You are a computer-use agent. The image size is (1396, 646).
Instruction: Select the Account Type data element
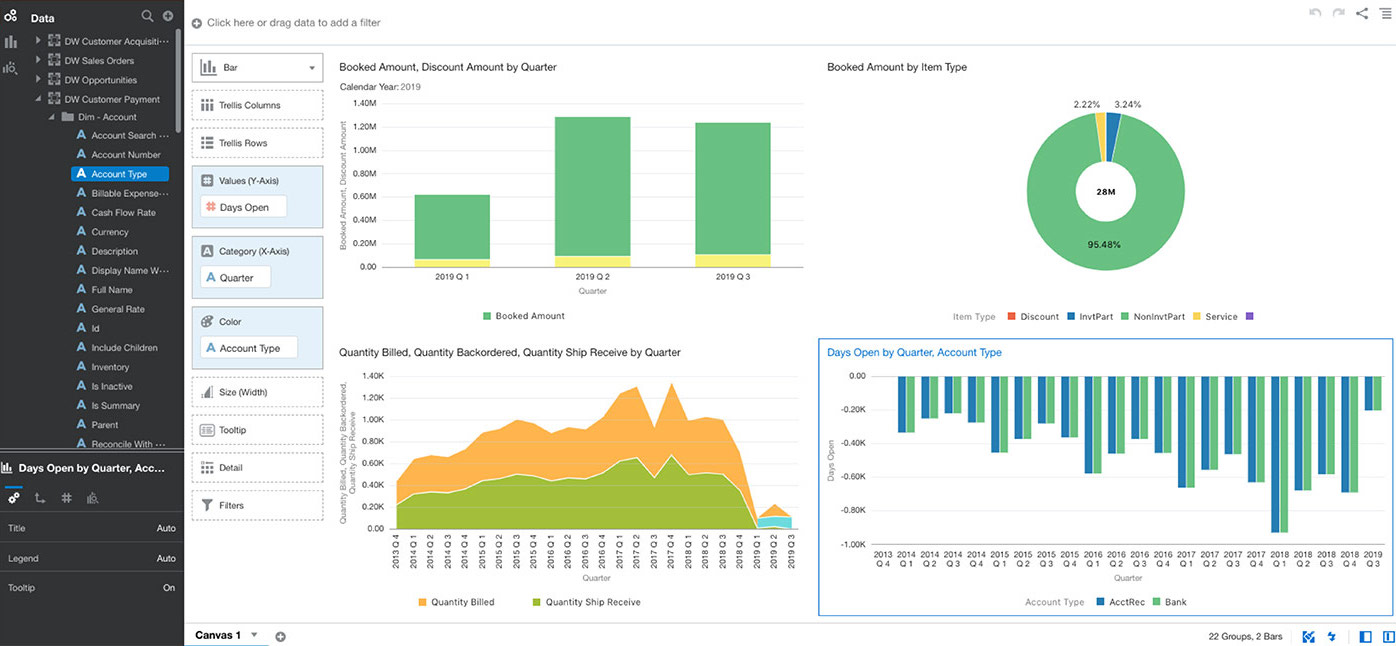point(120,174)
